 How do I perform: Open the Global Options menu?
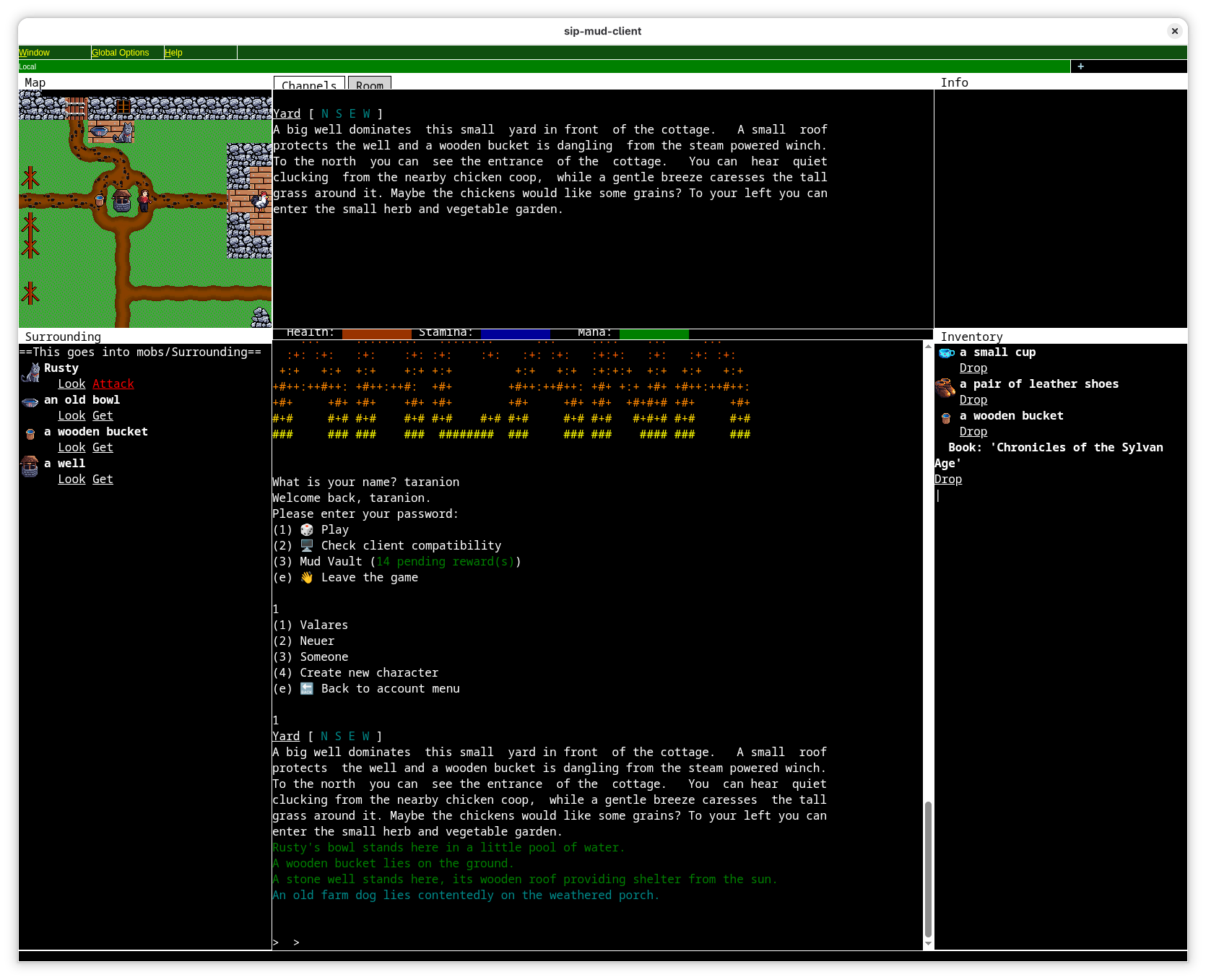pyautogui.click(x=121, y=53)
